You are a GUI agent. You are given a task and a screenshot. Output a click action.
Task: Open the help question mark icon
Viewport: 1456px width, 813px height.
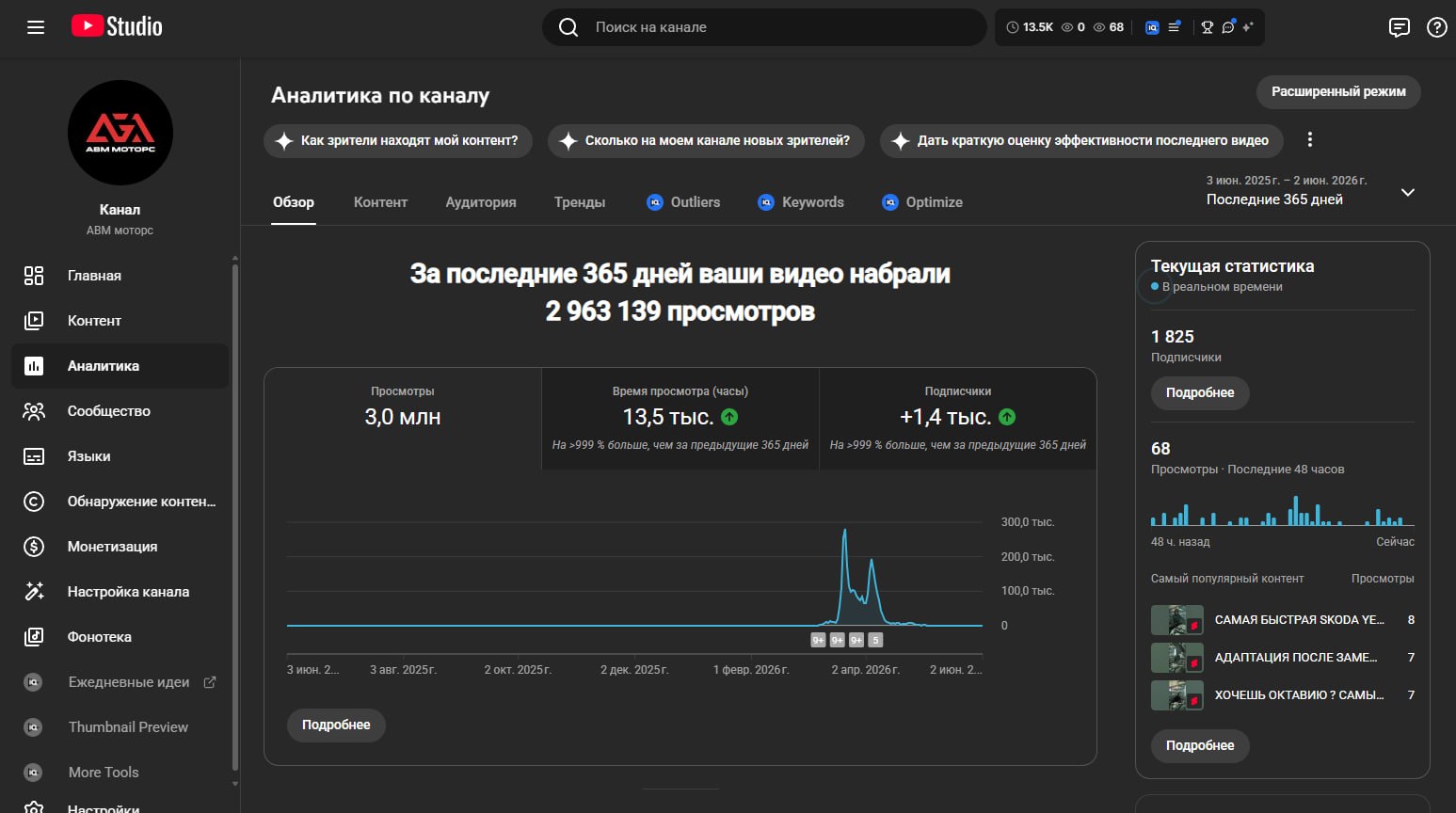[x=1437, y=27]
